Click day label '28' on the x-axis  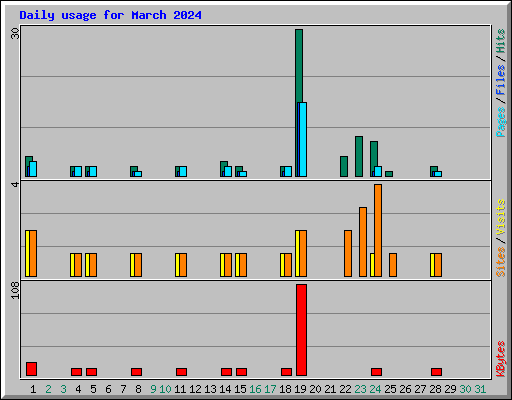tap(435, 389)
